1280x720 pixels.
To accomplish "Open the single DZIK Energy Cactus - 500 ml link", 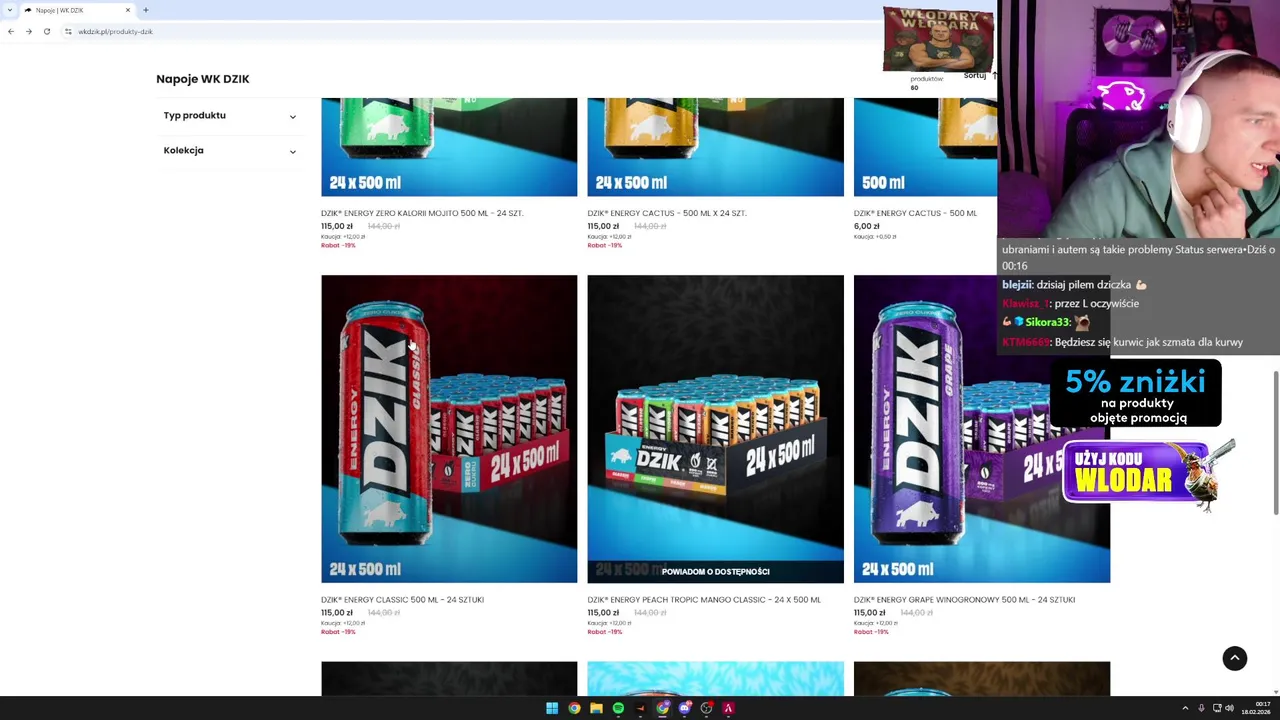I will (x=915, y=213).
